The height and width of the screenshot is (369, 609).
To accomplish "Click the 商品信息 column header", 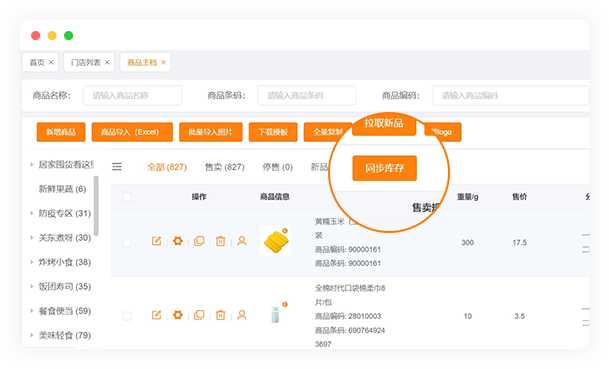I will [275, 197].
